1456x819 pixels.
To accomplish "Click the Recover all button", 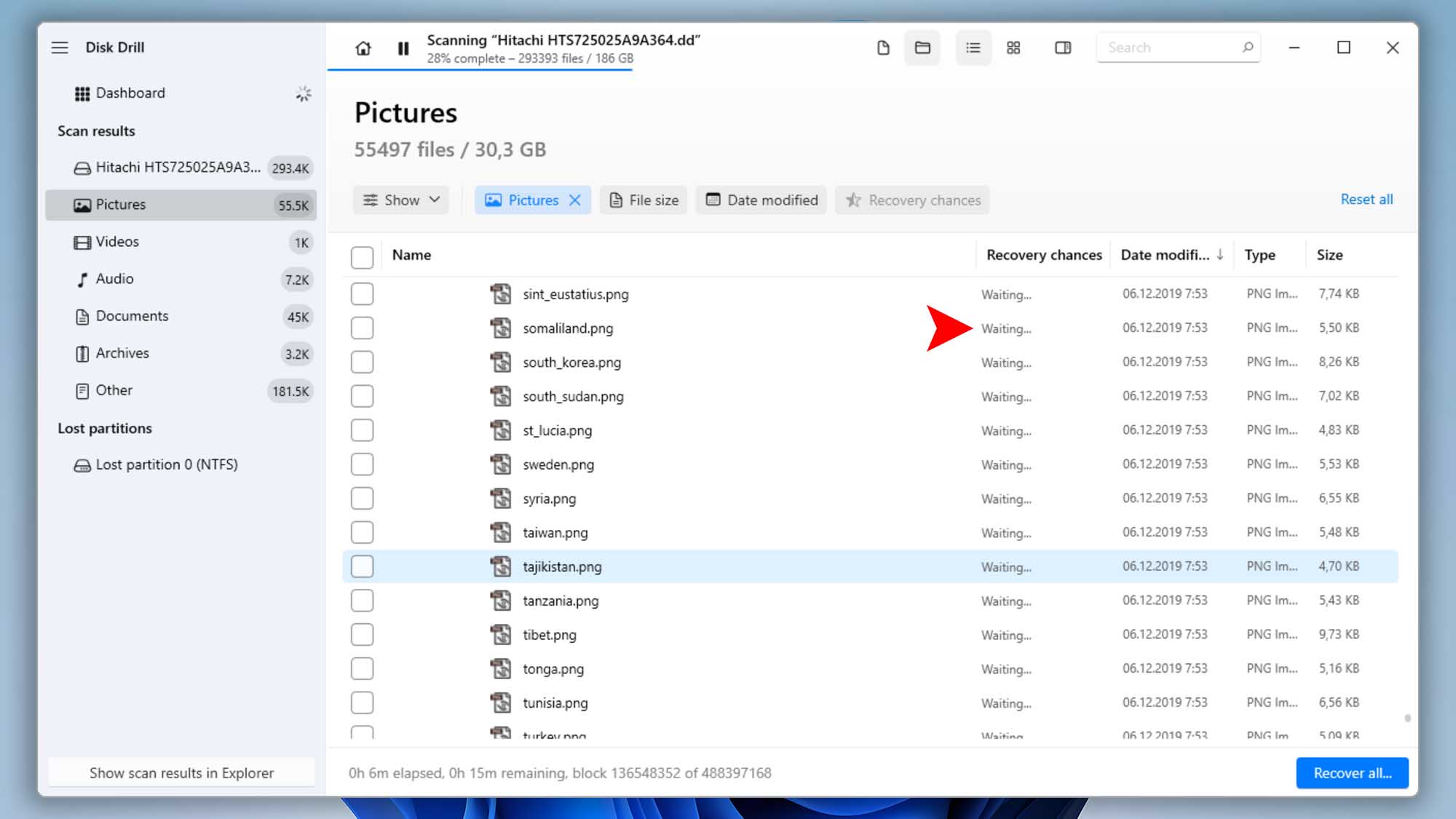I will click(1352, 773).
